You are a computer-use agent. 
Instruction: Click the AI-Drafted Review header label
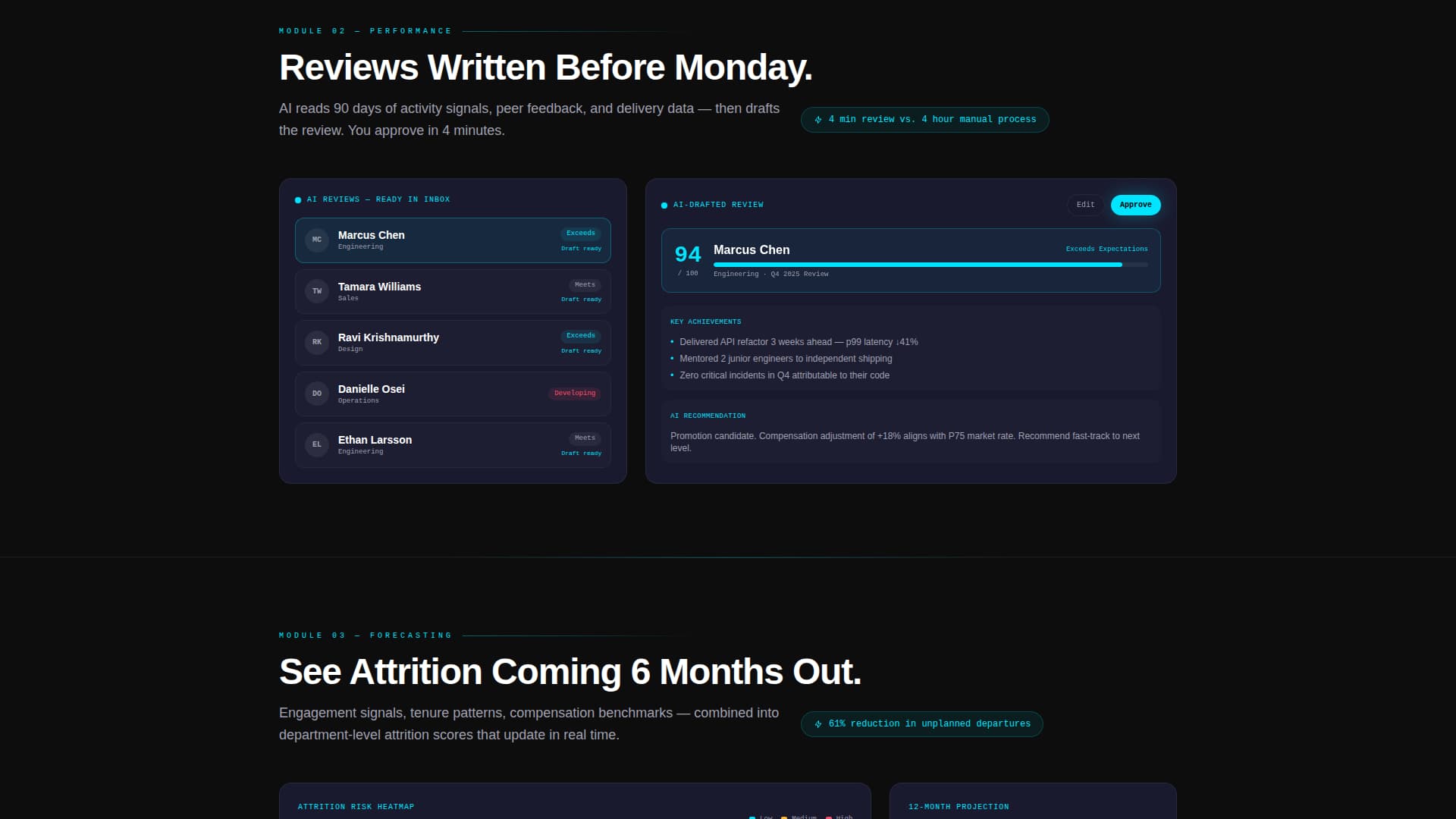tap(718, 205)
